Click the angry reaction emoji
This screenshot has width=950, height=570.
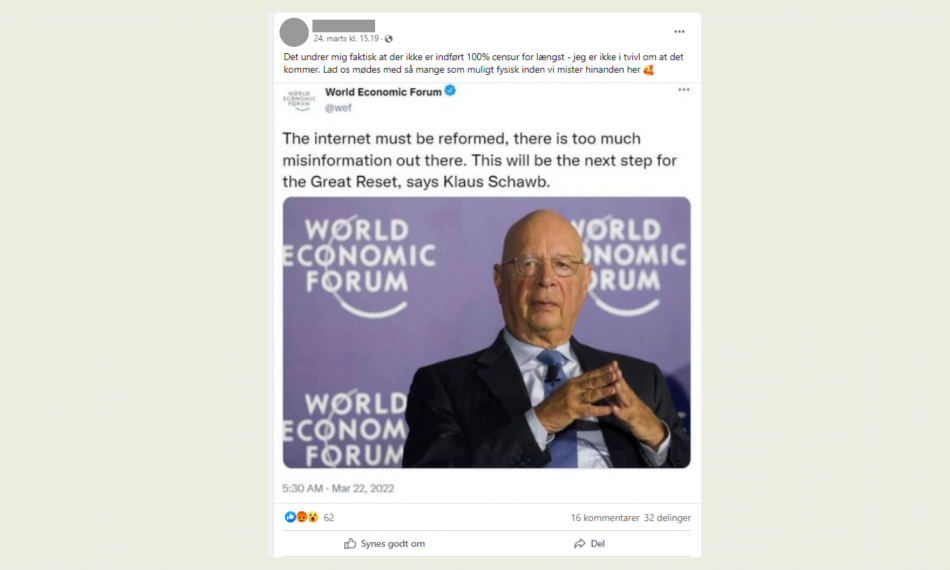[302, 517]
